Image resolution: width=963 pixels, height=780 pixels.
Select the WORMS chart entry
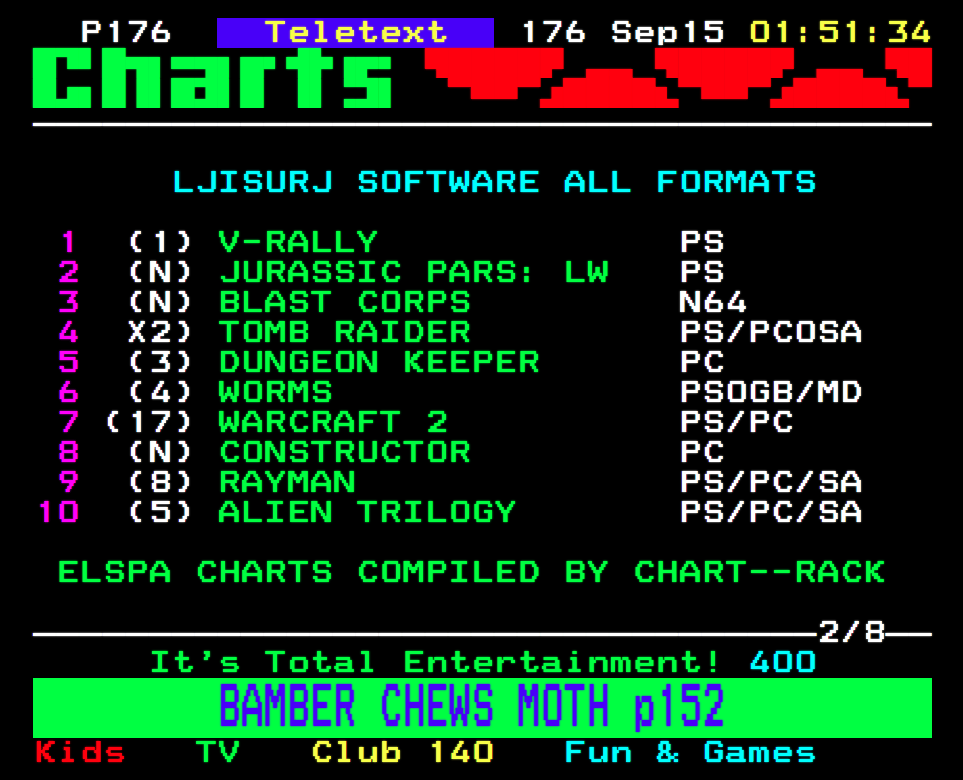click(x=275, y=392)
